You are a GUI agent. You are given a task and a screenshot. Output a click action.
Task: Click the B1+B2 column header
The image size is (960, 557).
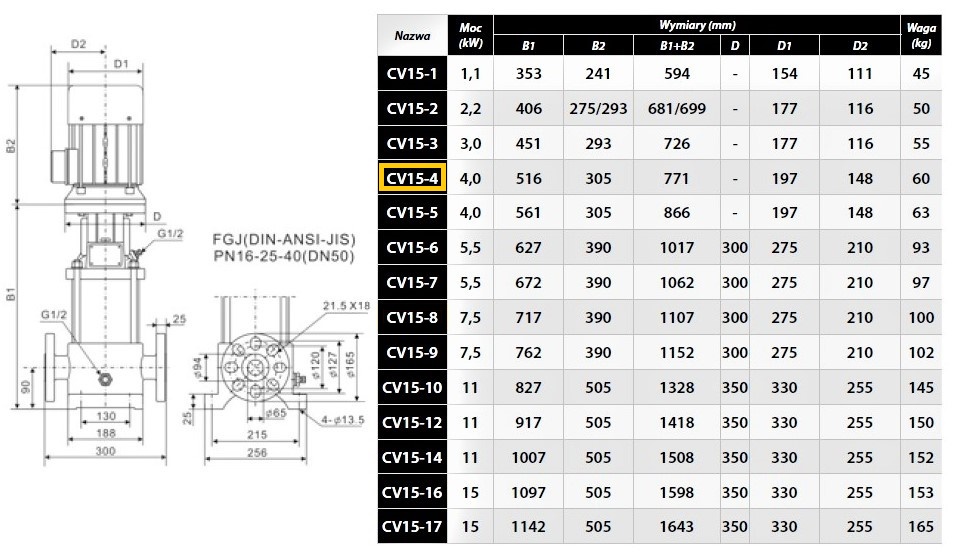[677, 45]
